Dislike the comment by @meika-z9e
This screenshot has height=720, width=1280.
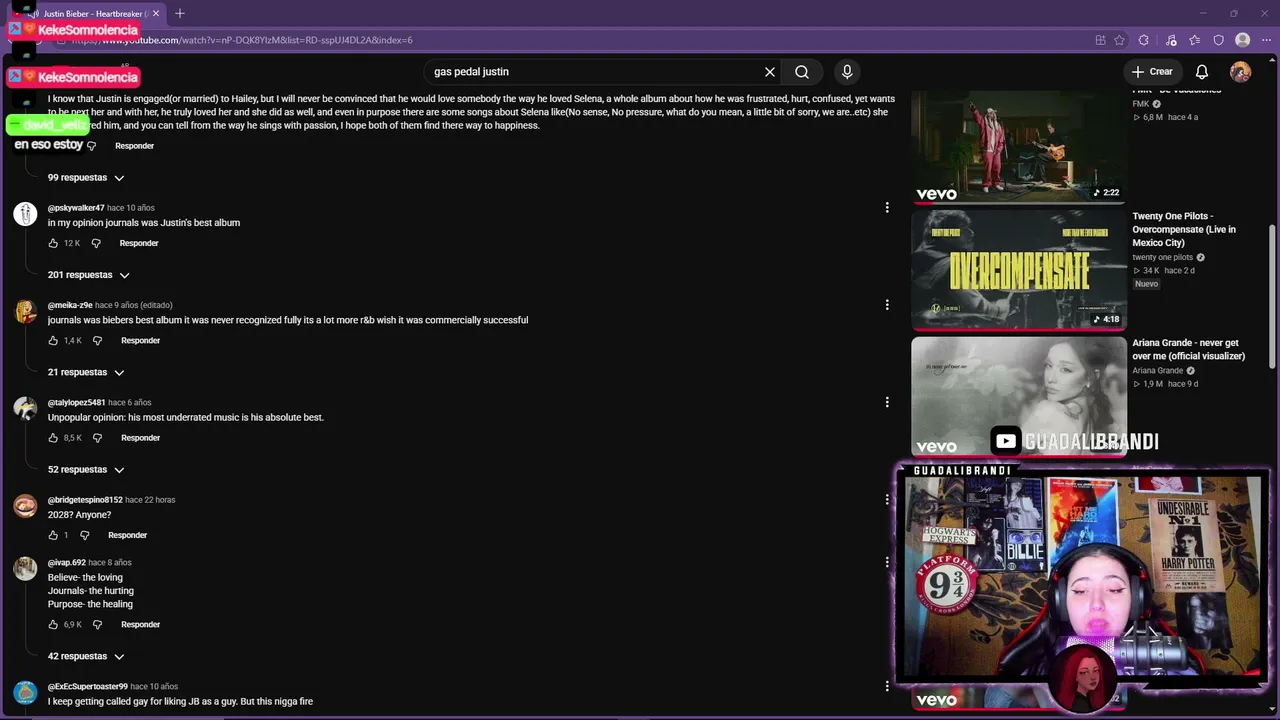pyautogui.click(x=97, y=341)
